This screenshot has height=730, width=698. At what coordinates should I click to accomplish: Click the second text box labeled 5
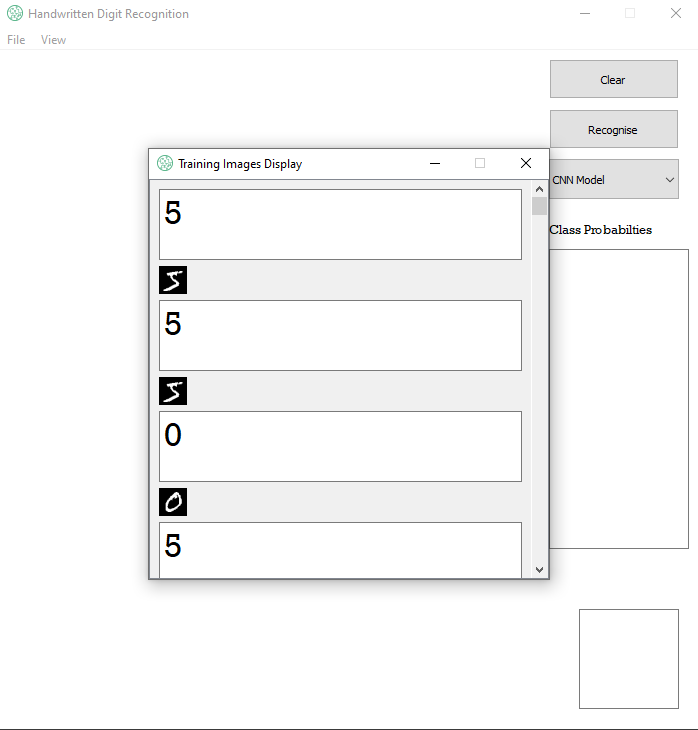tap(340, 336)
